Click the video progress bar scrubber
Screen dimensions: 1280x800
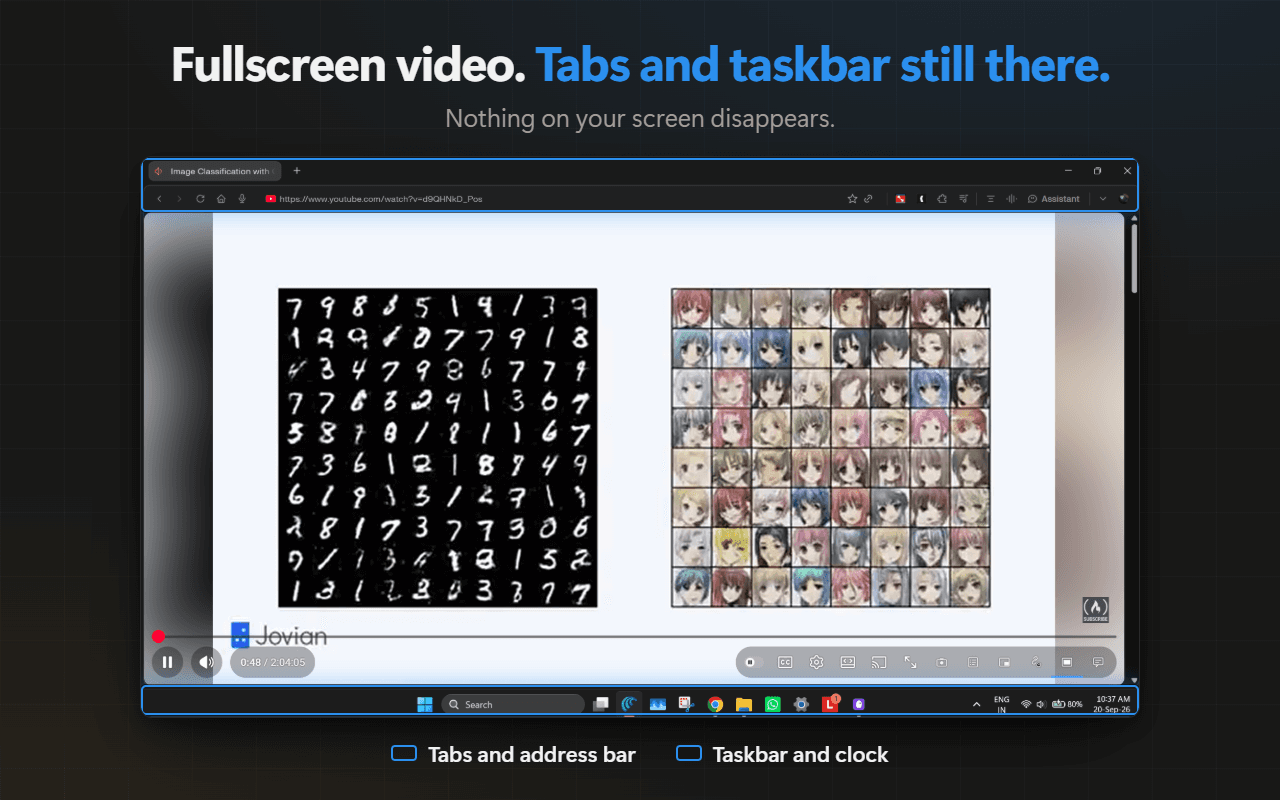pyautogui.click(x=158, y=636)
